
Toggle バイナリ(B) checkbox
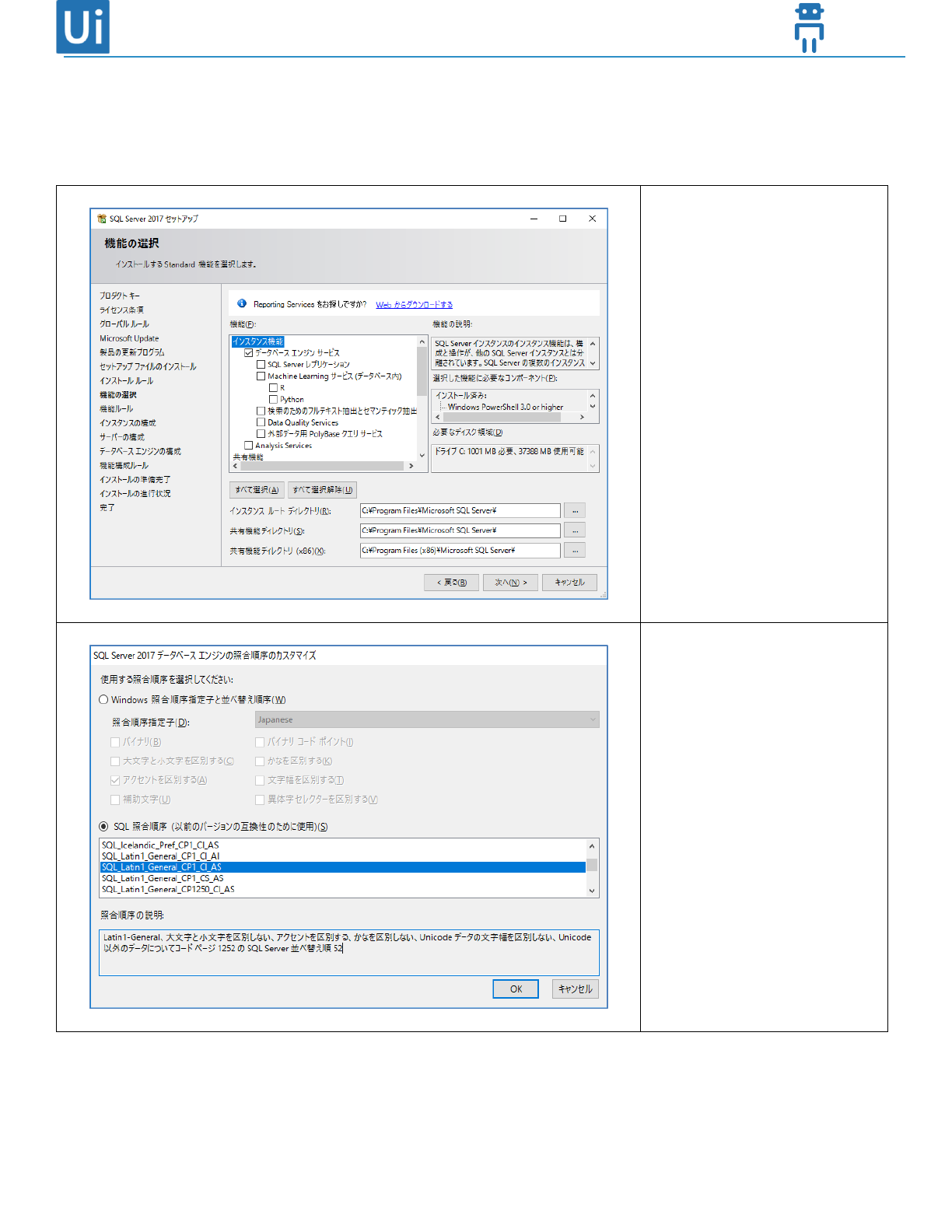[x=115, y=742]
